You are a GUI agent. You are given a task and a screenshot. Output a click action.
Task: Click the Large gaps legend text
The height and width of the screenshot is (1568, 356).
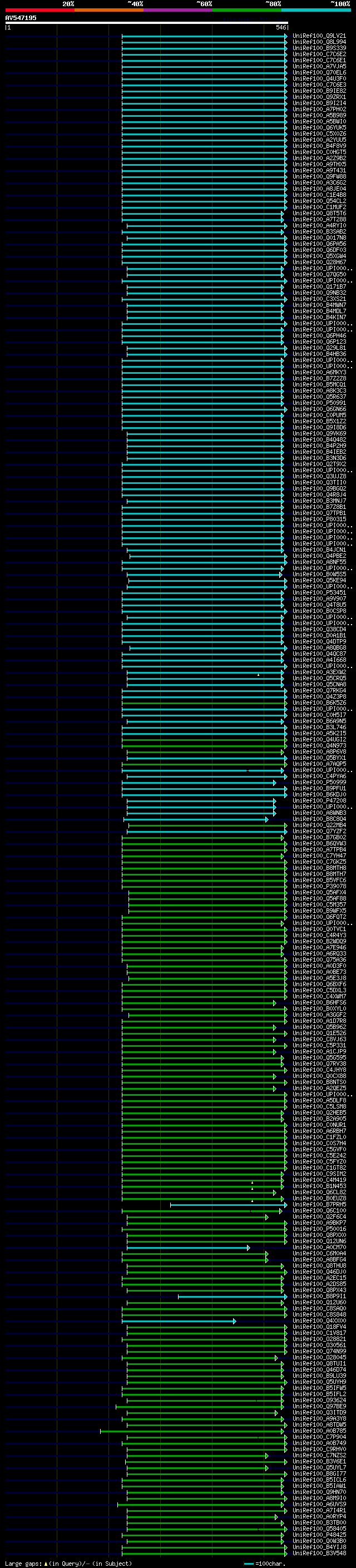pos(68,1563)
